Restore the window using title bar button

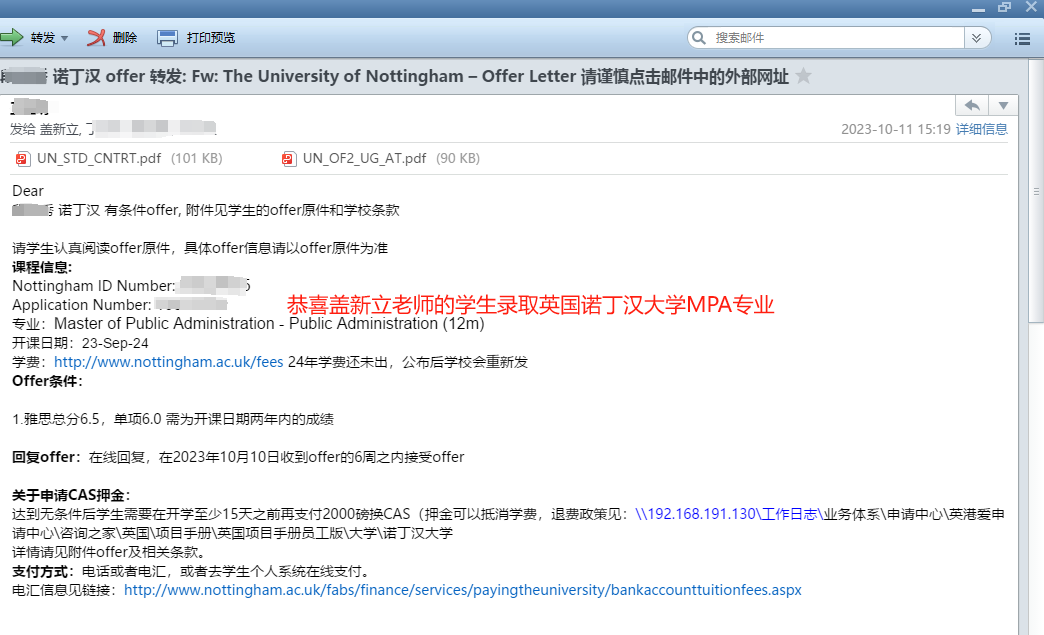pos(1004,7)
